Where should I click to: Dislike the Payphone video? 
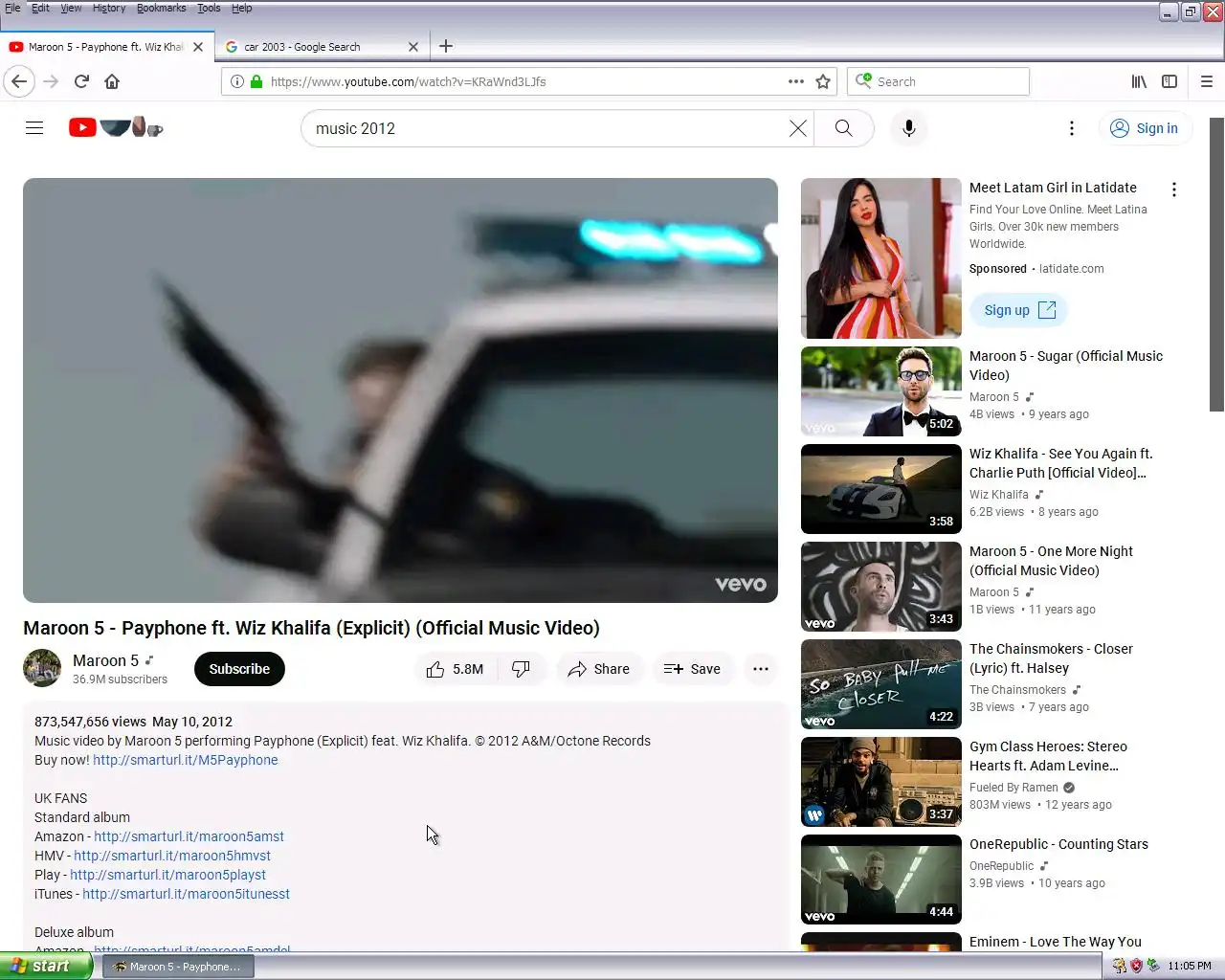[521, 669]
